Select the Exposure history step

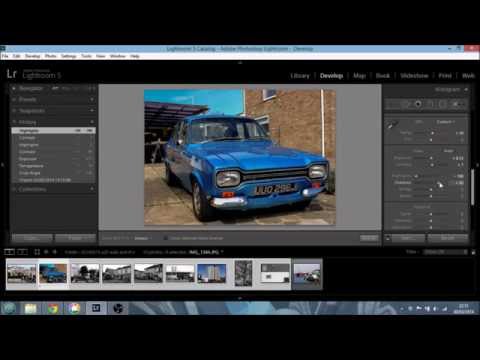tap(53, 159)
